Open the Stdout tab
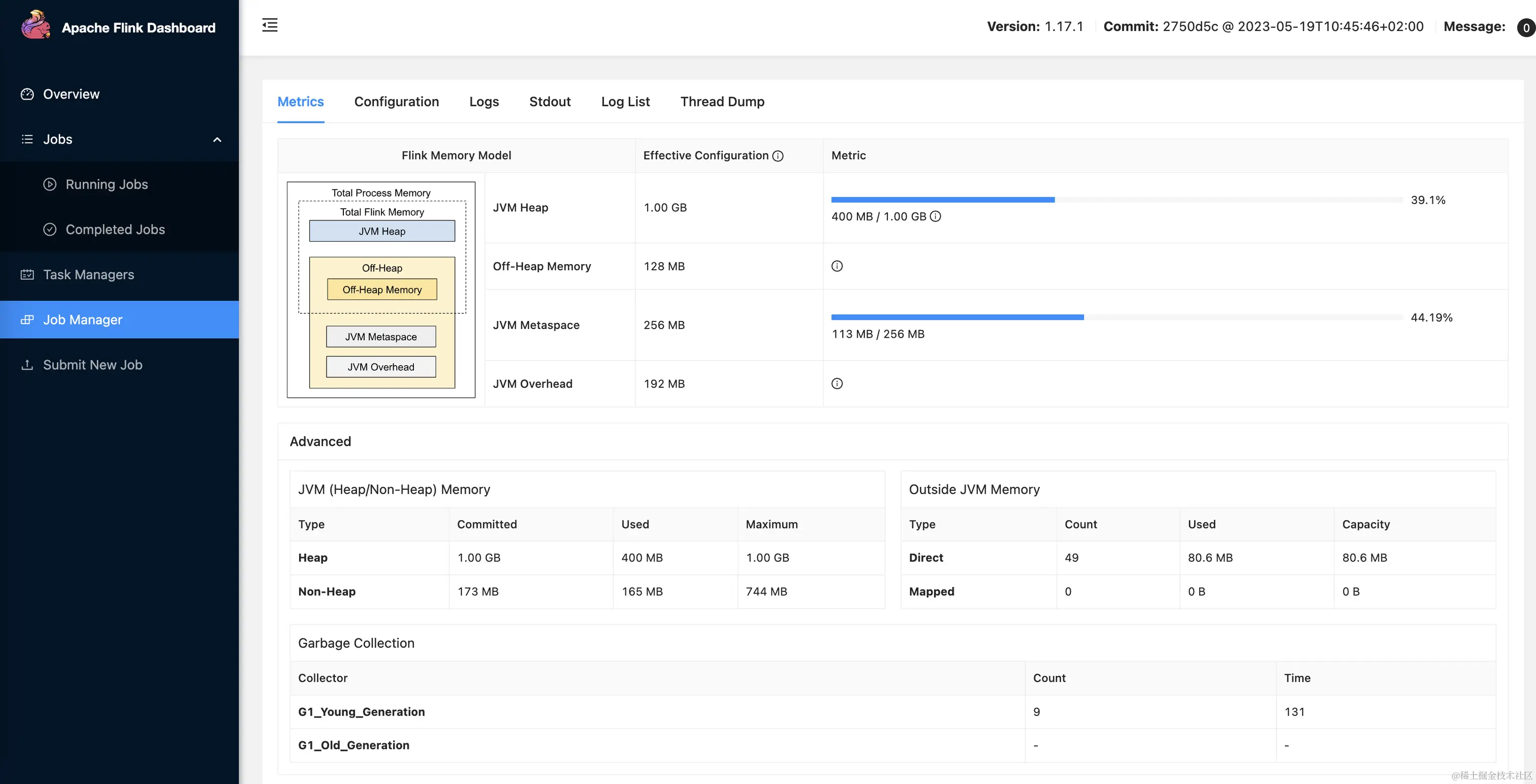This screenshot has width=1536, height=784. (550, 102)
